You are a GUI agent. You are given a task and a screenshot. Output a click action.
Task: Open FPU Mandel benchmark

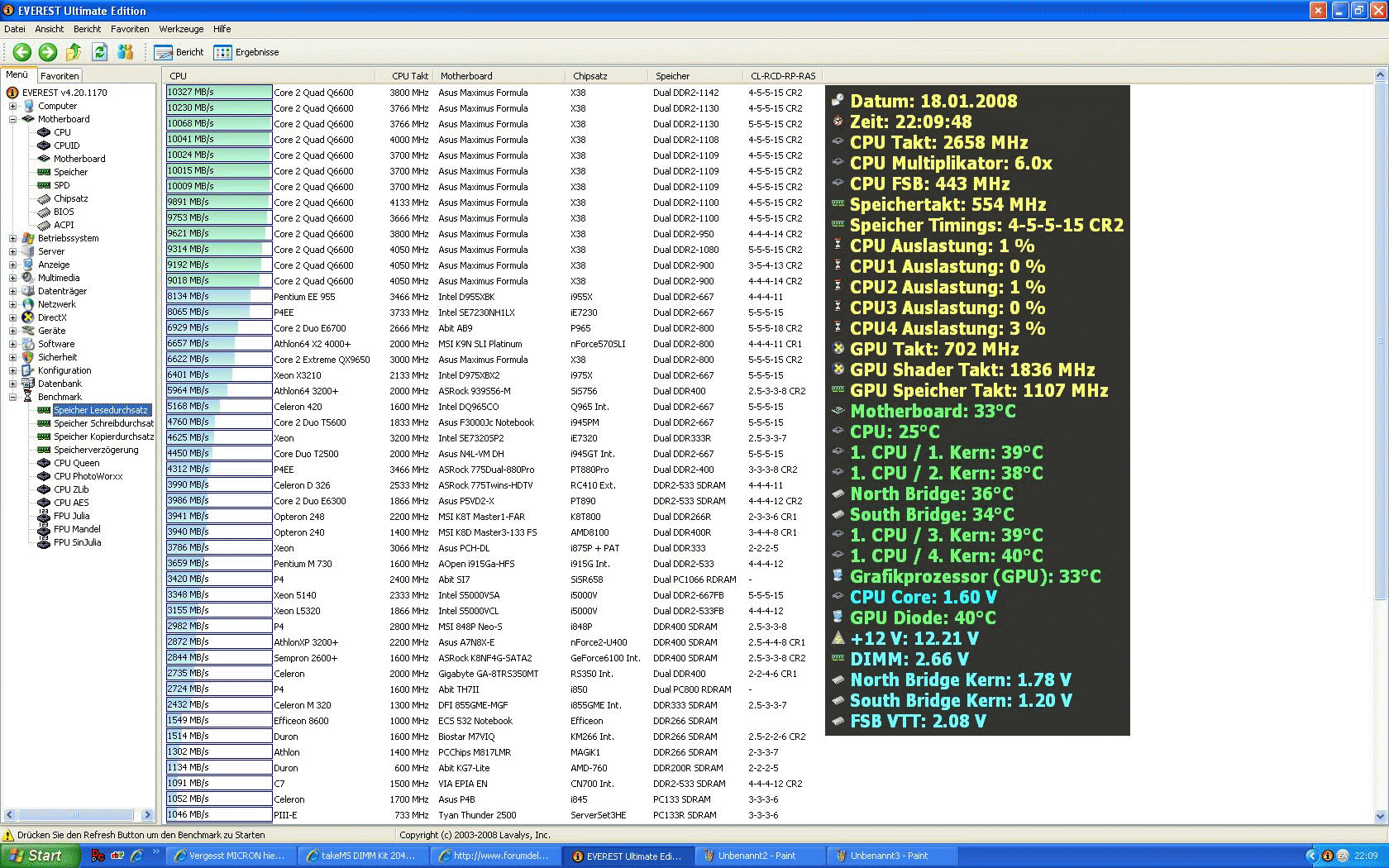click(x=77, y=529)
